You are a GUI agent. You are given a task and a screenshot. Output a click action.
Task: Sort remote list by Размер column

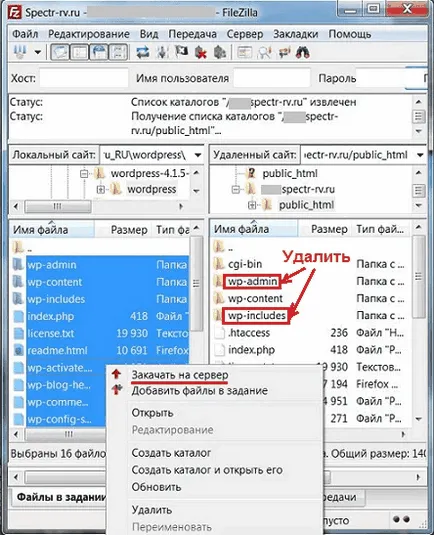point(329,229)
